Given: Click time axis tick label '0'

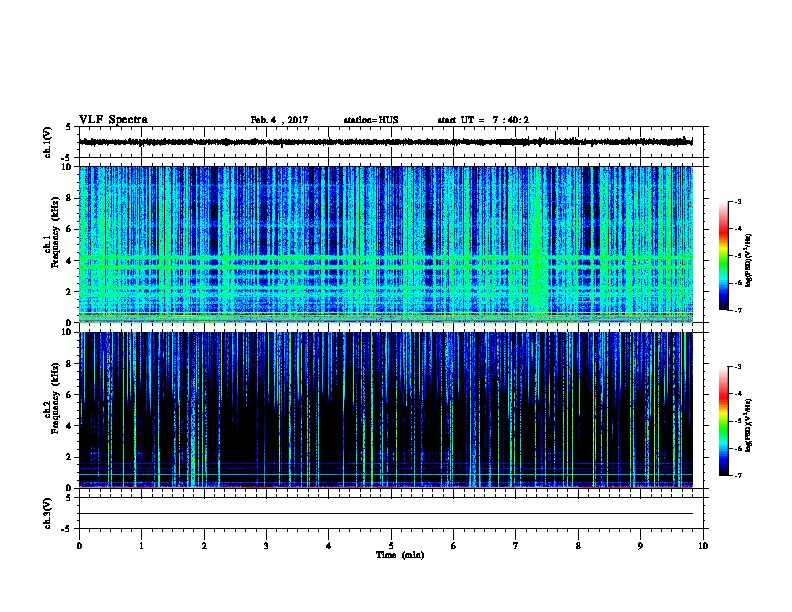Looking at the screenshot, I should coord(79,546).
